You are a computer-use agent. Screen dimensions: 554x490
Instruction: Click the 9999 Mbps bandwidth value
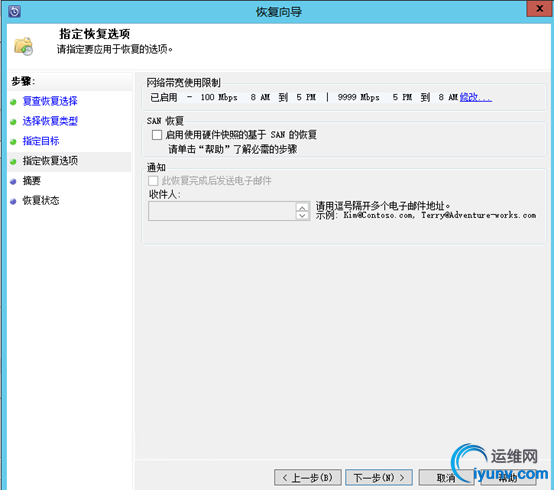(x=358, y=97)
